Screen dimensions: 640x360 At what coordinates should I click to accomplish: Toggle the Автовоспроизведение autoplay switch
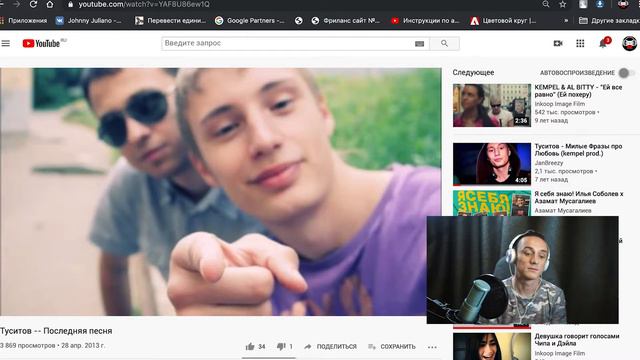point(626,73)
